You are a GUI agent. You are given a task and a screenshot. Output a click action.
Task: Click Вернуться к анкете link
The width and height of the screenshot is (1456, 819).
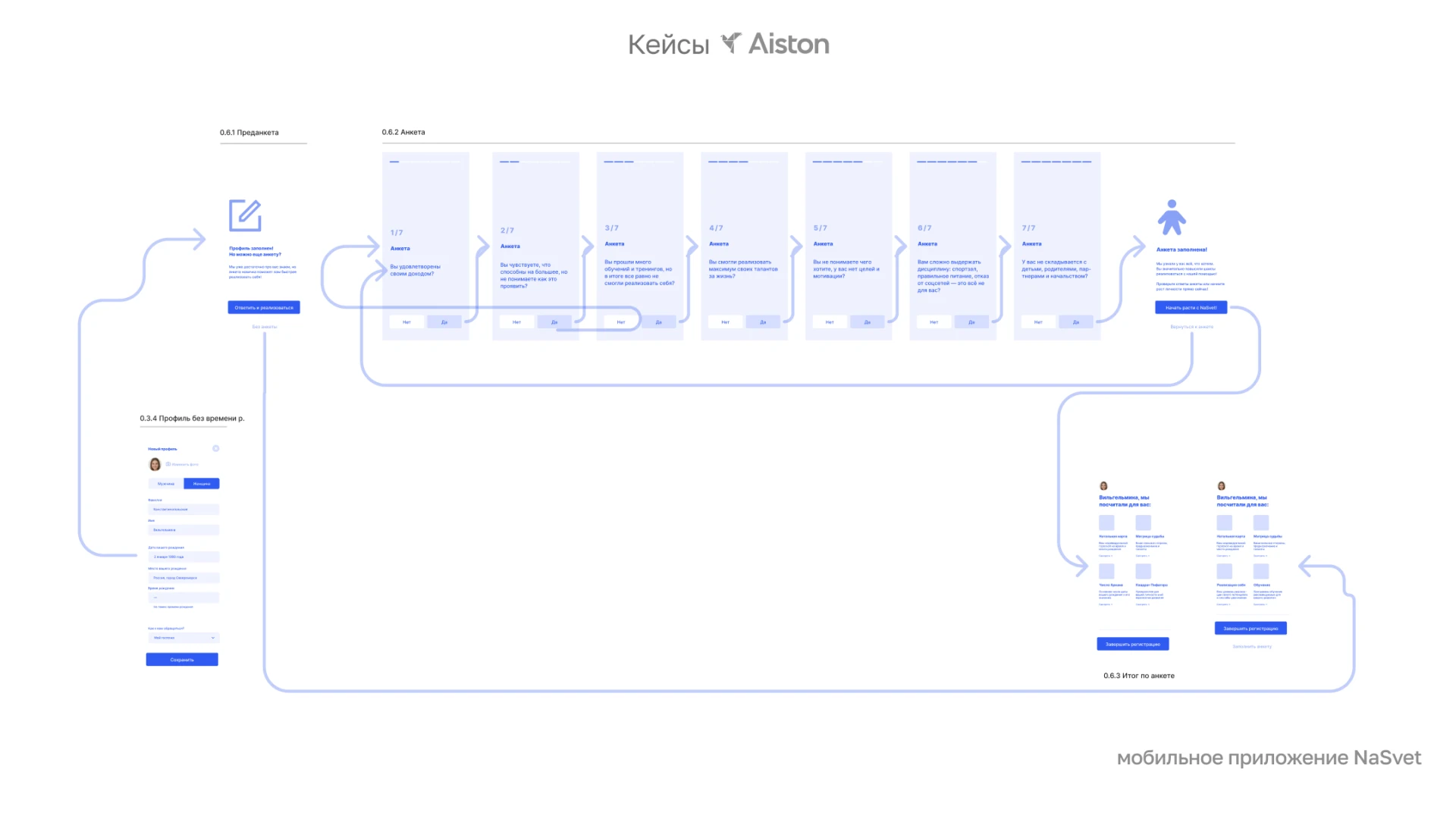pos(1191,327)
